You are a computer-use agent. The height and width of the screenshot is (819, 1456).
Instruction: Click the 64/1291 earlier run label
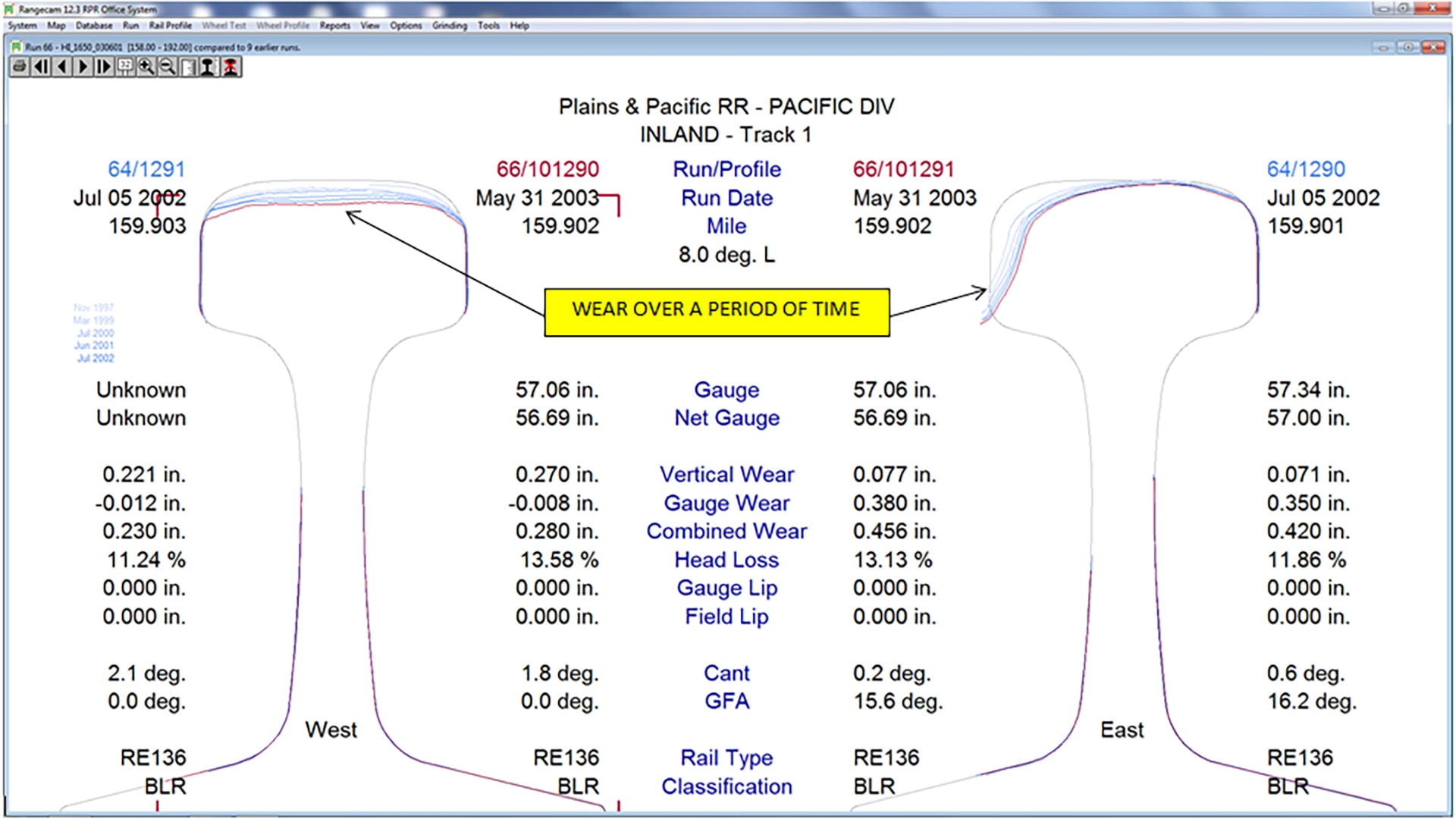click(x=146, y=169)
